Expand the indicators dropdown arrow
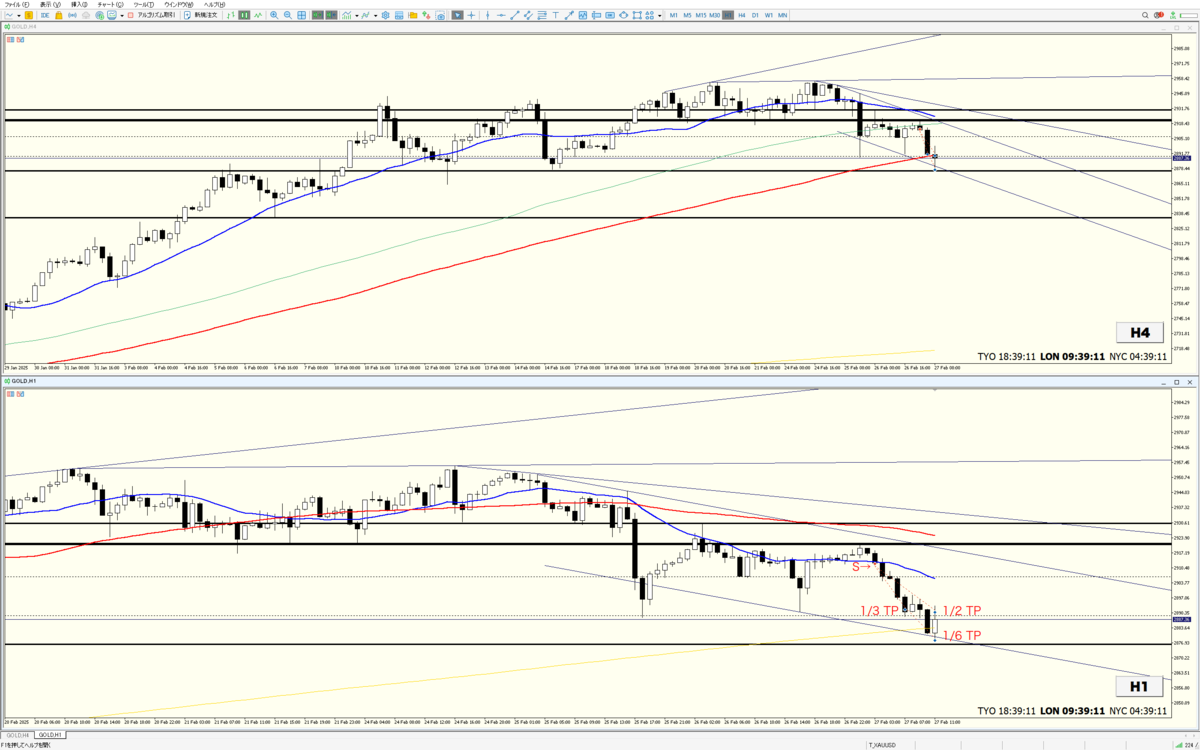Screen dimensions: 1200x750 (357, 15)
